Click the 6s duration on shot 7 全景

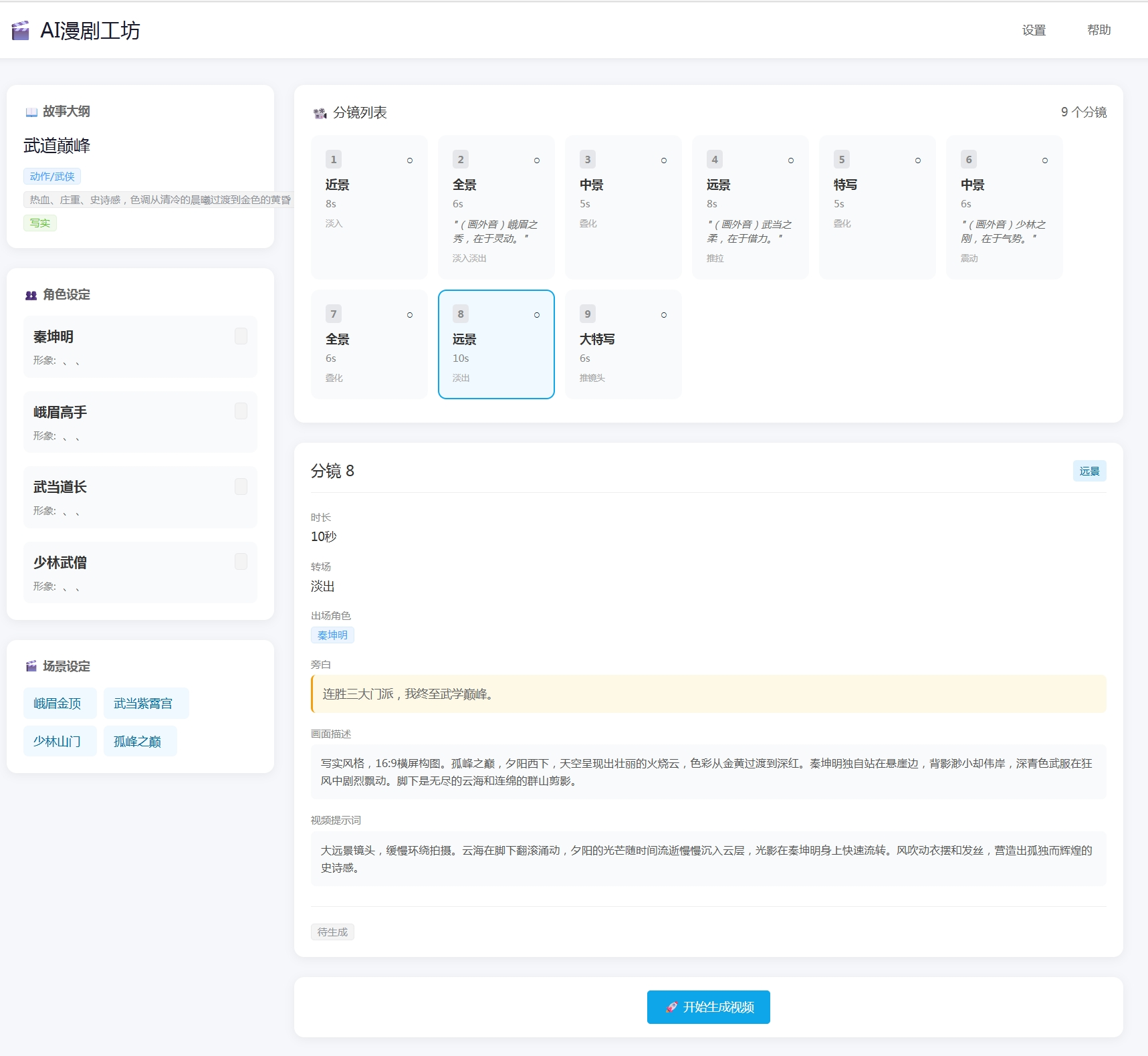tap(331, 358)
